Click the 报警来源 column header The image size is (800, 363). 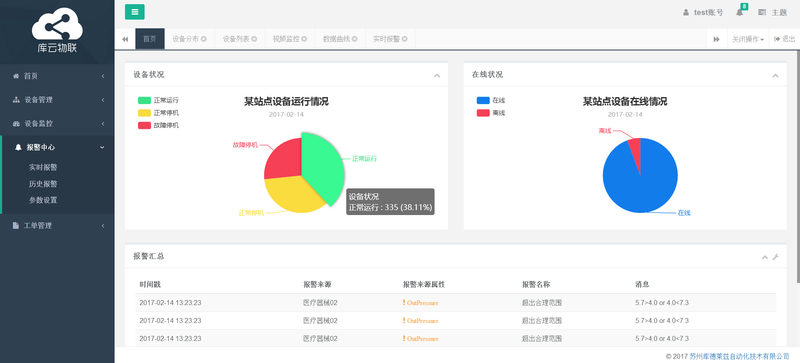tap(317, 284)
